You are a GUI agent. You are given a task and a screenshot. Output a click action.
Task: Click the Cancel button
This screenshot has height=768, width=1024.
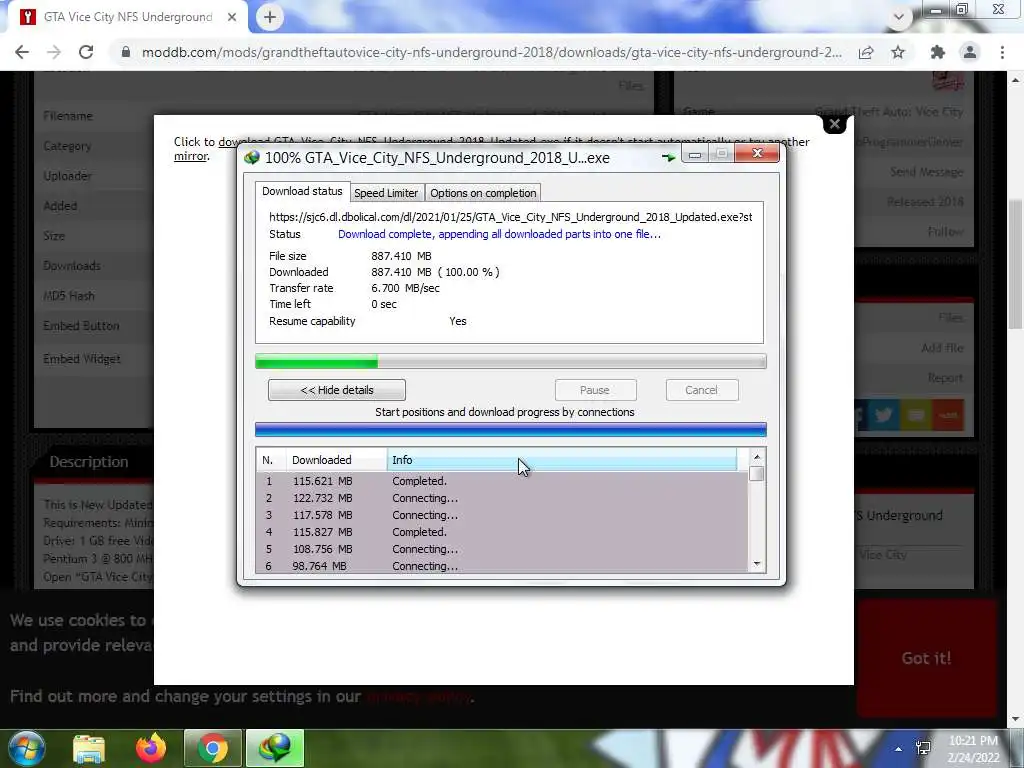coord(701,390)
